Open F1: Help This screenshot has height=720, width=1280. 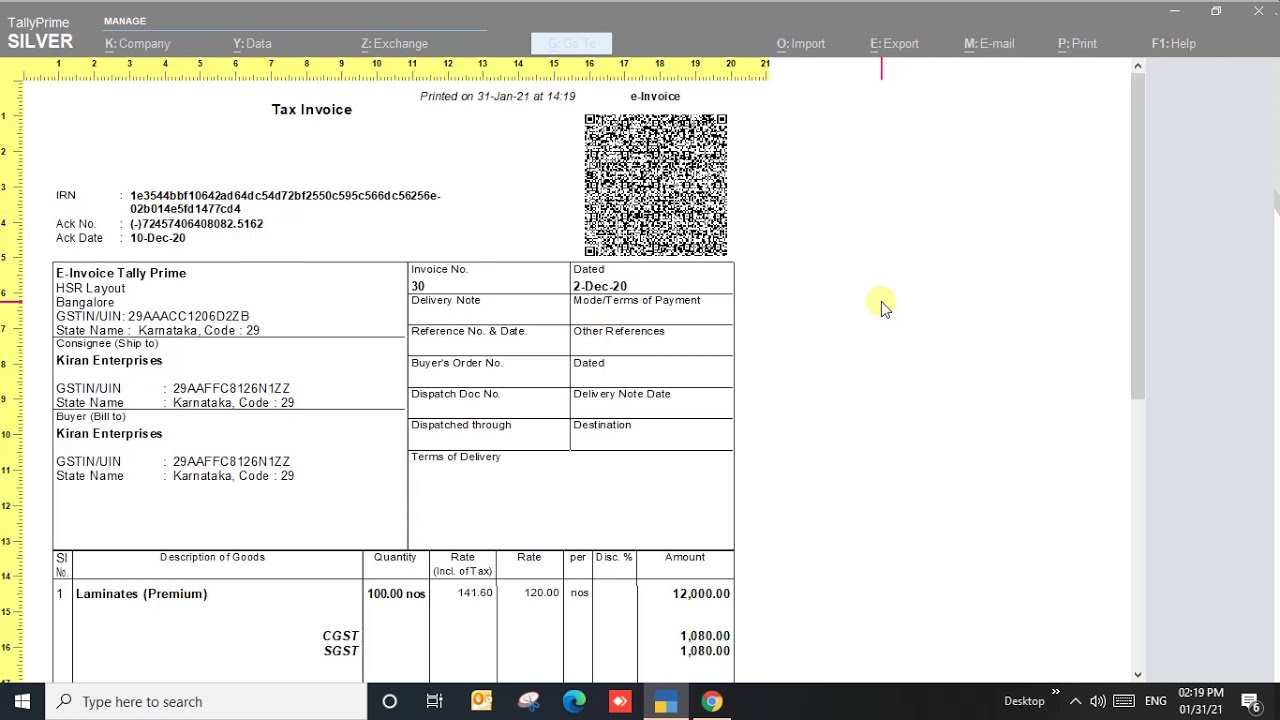click(1173, 44)
